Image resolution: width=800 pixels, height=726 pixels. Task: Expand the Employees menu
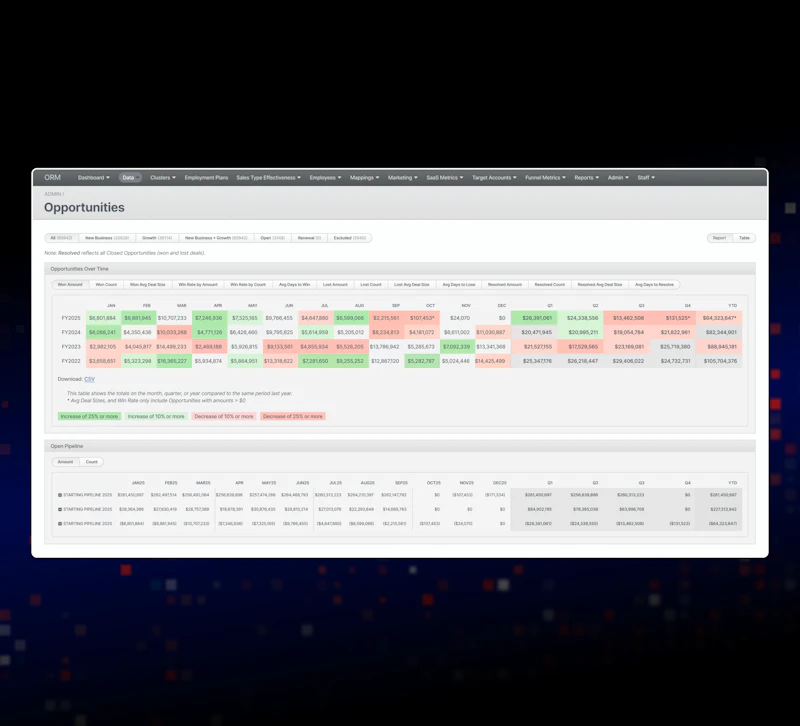(x=325, y=178)
